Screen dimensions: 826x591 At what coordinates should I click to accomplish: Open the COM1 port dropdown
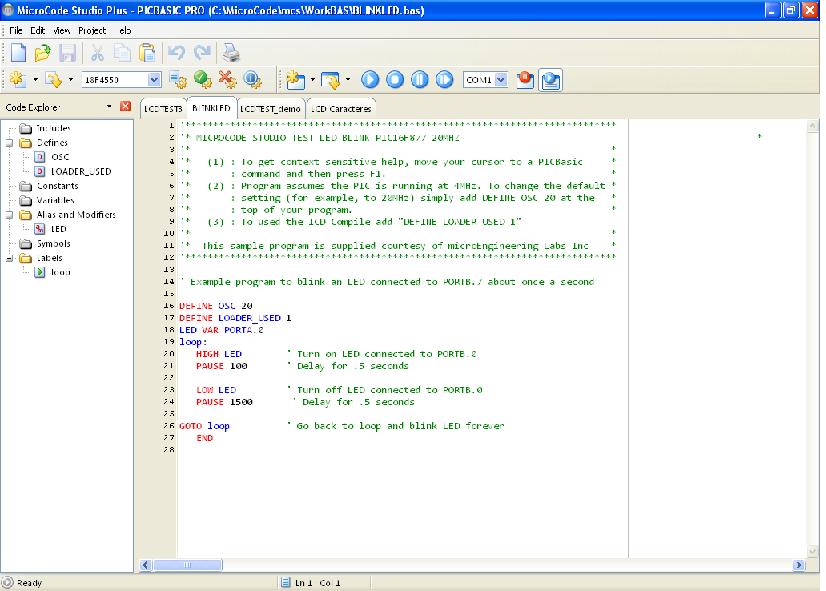[499, 79]
